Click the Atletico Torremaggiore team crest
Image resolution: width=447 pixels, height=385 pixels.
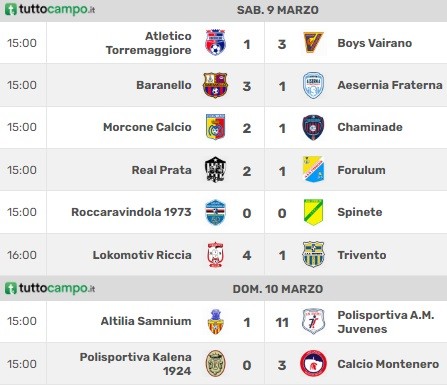215,43
